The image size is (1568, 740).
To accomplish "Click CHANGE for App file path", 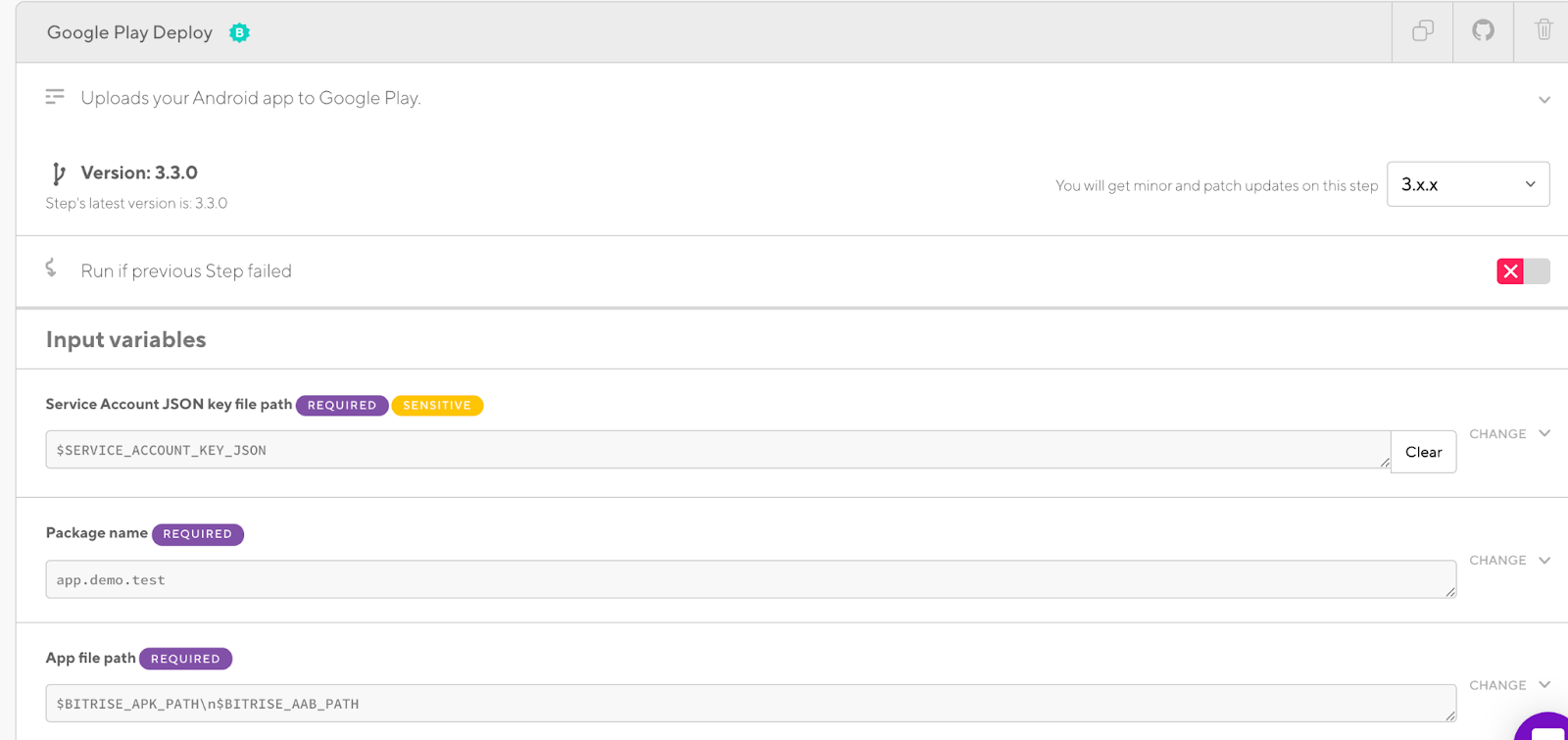I will coord(1497,685).
